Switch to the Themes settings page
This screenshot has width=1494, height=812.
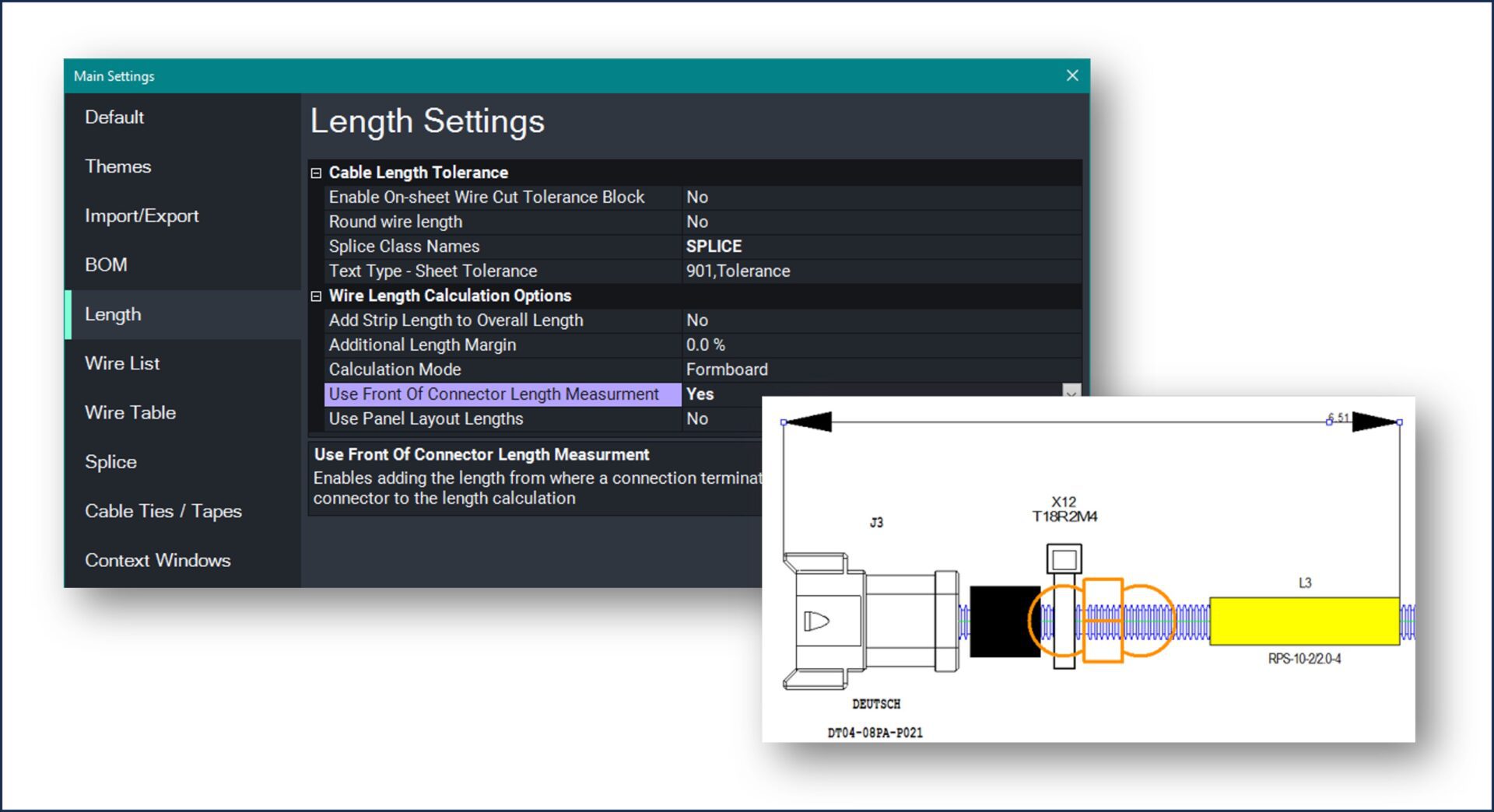[x=117, y=166]
